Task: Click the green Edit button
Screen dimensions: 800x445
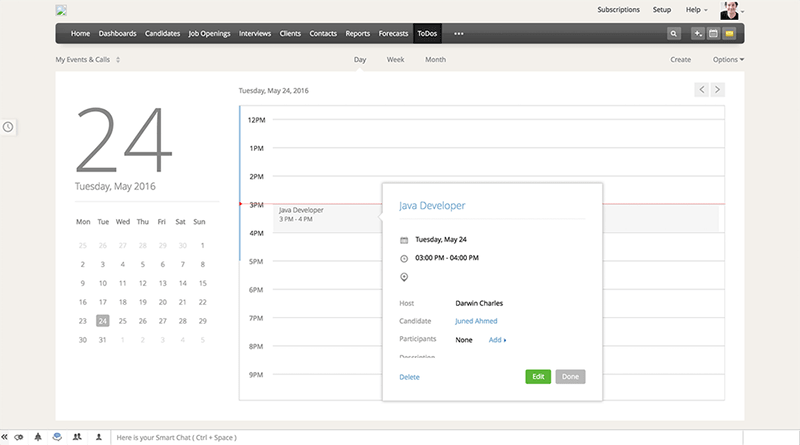Action: point(538,377)
